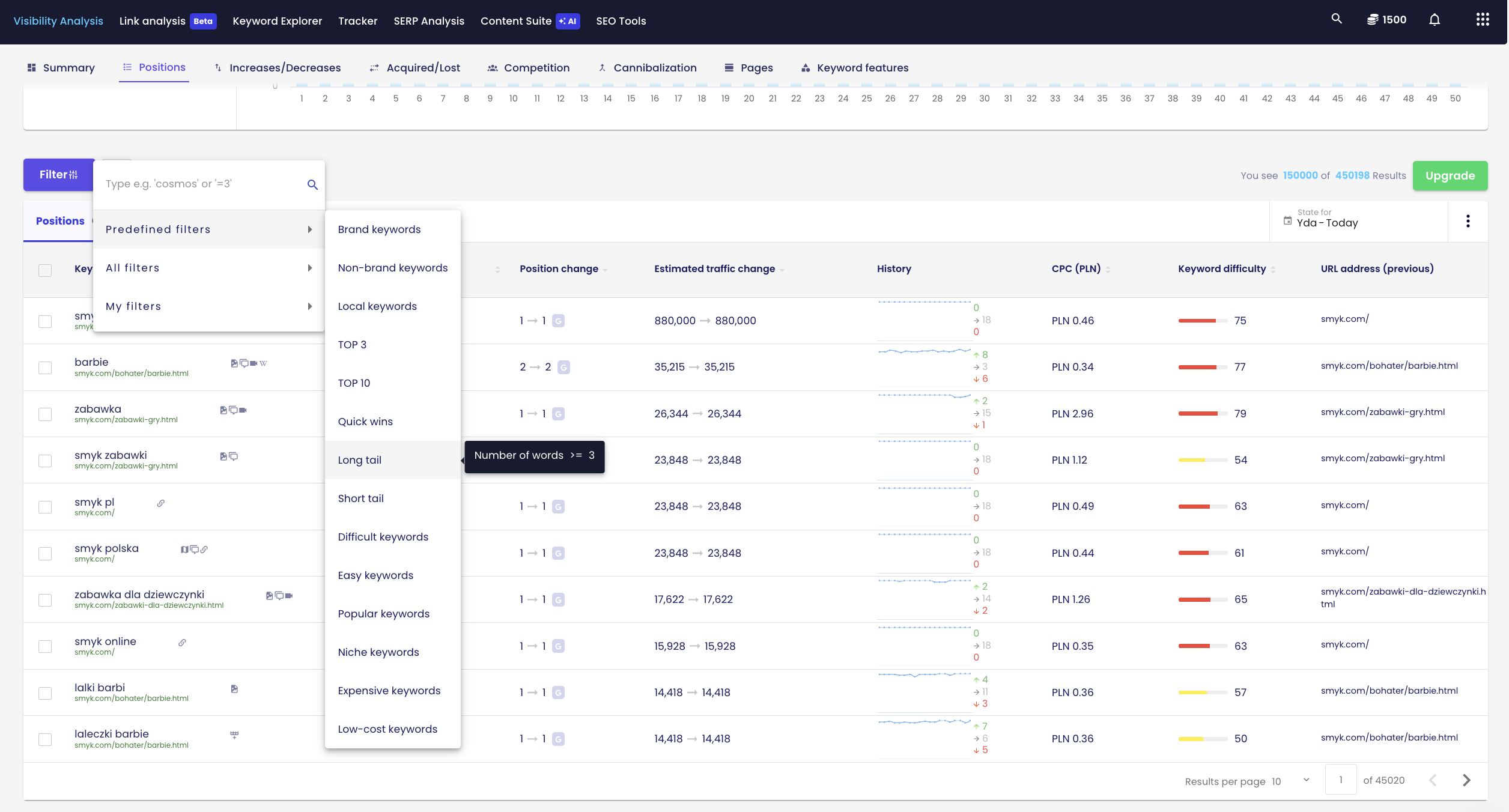Check the smyk polska row checkbox
The image size is (1509, 812).
tap(45, 553)
